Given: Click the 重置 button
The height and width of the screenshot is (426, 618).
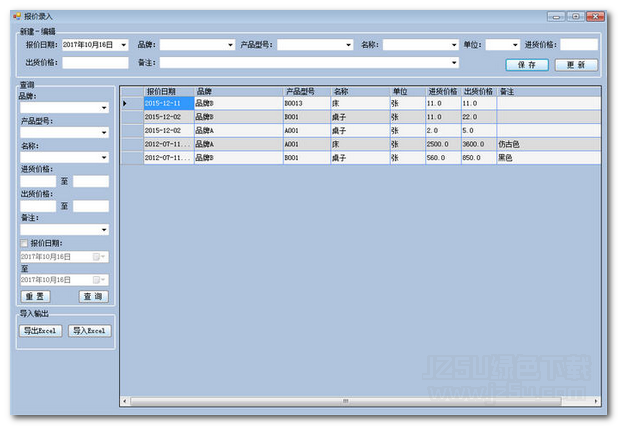Looking at the screenshot, I should [35, 296].
